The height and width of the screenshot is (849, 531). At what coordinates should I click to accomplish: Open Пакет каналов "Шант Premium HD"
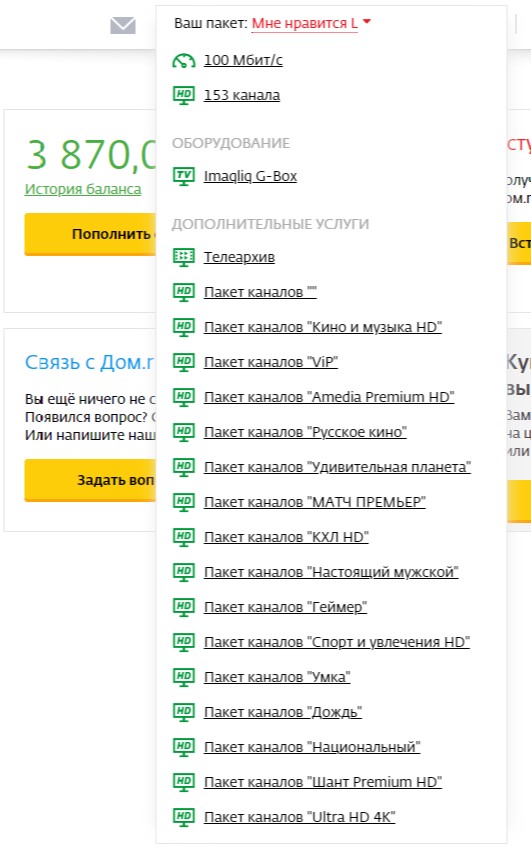pos(323,782)
